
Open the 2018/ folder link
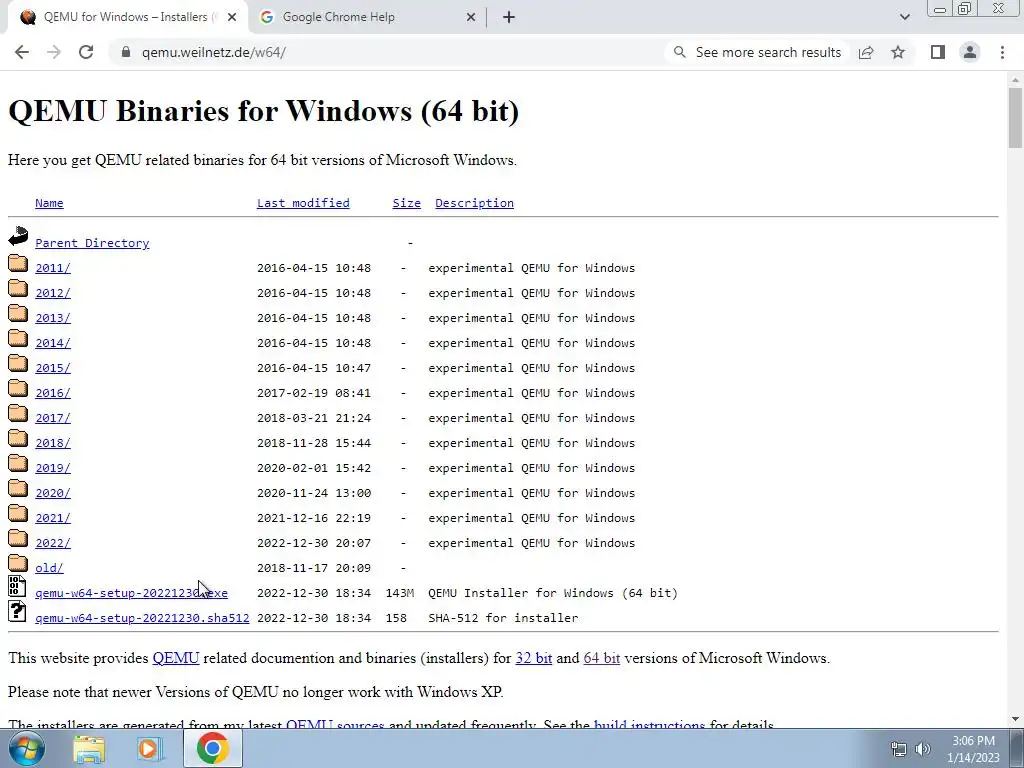click(53, 443)
